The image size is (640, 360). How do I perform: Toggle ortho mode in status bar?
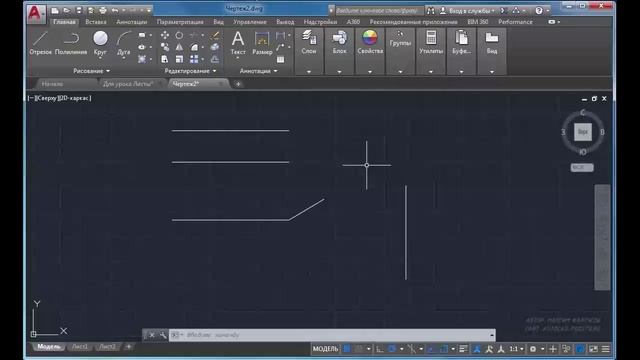[380, 349]
